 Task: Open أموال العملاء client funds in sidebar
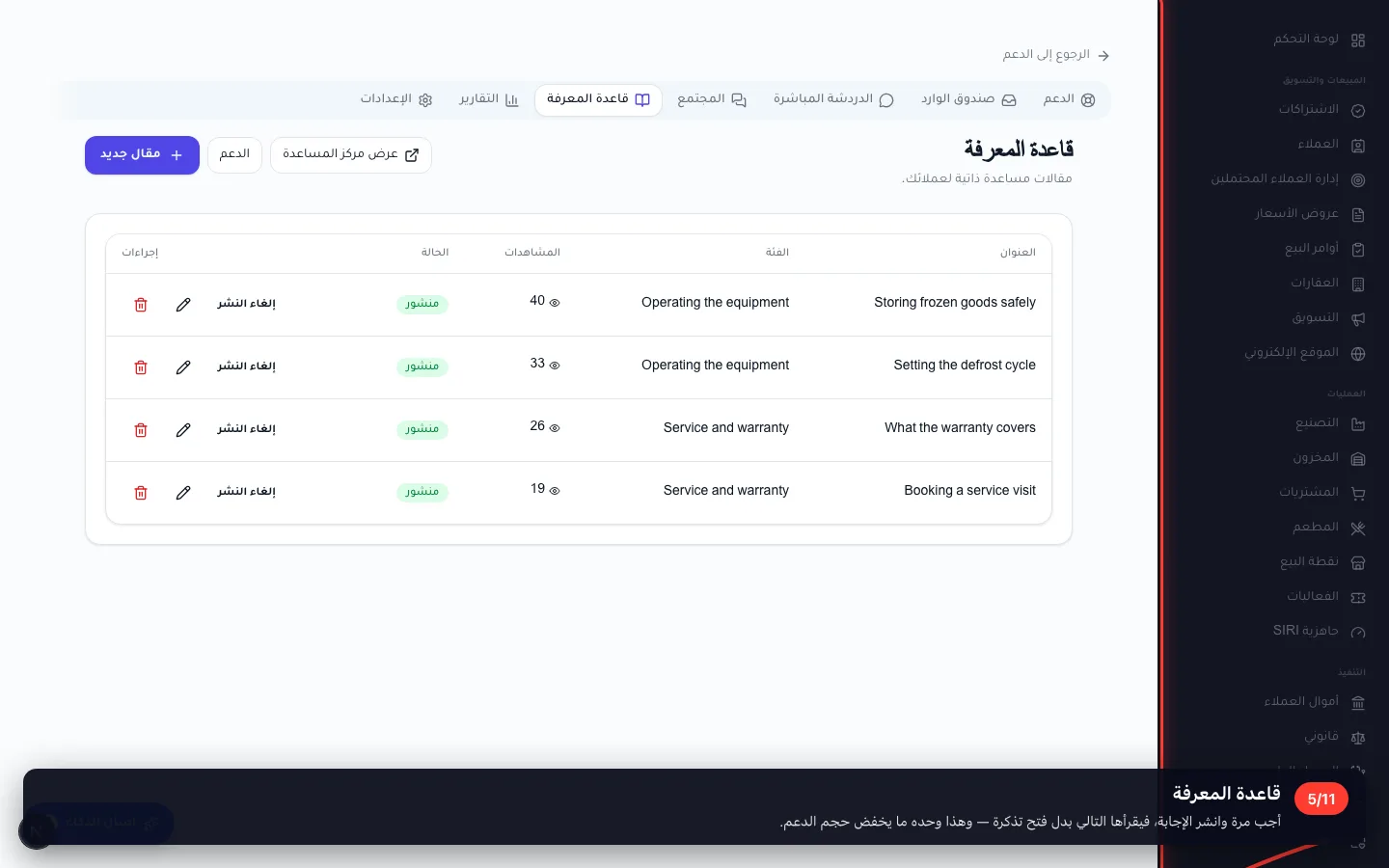coord(1314,702)
